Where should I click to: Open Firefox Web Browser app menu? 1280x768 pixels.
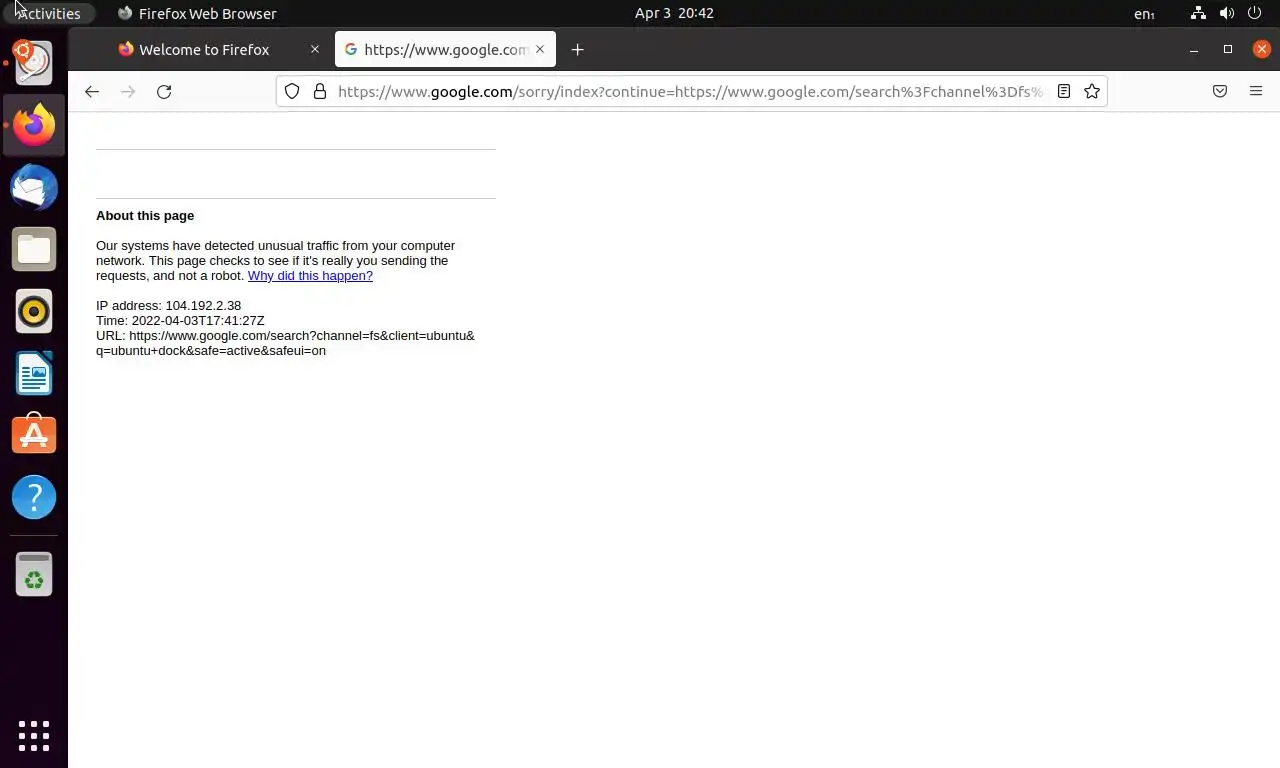(197, 13)
